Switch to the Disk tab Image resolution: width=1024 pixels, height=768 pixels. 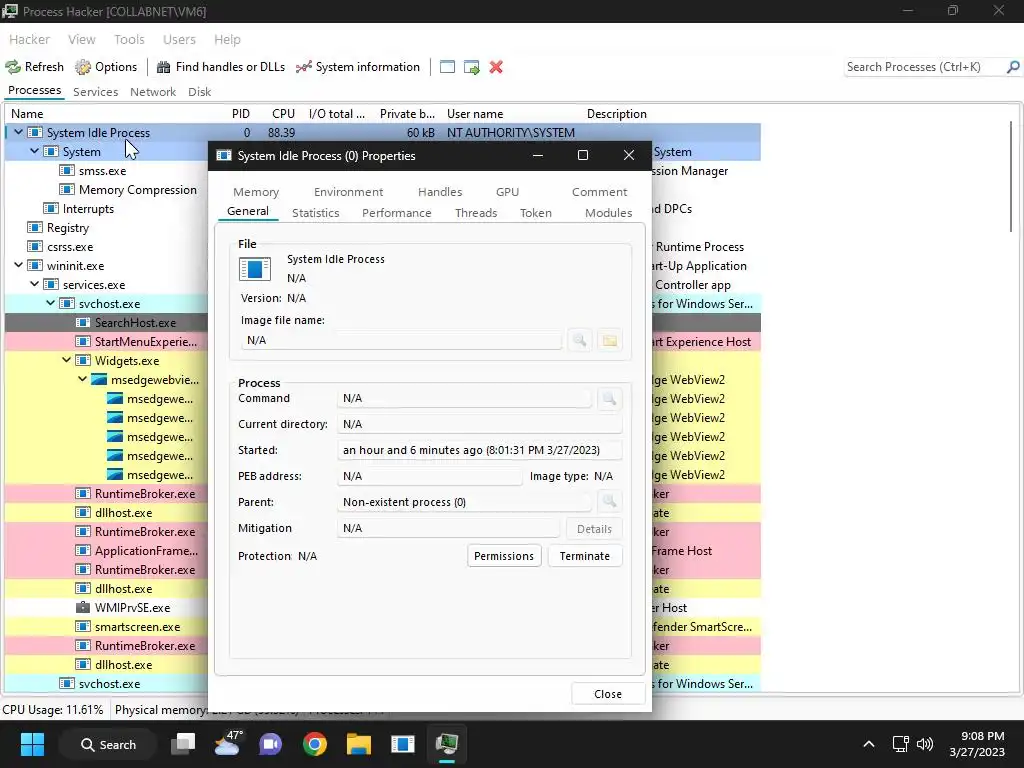pos(199,91)
